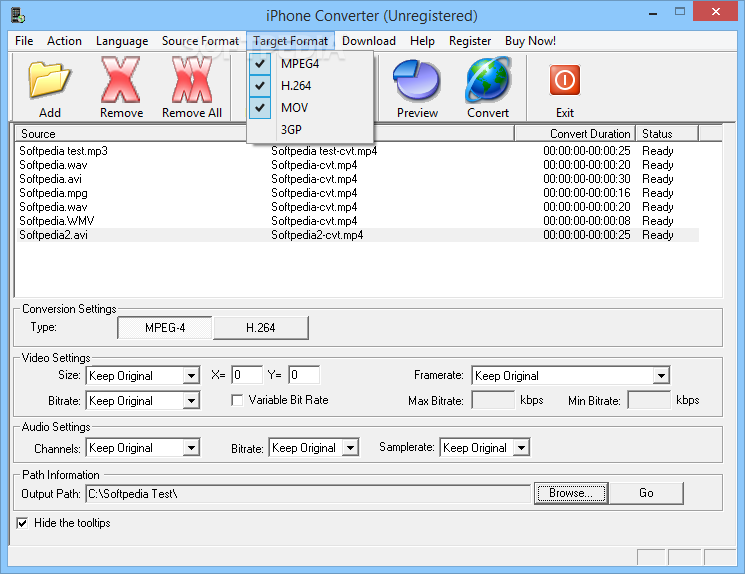Screen dimensions: 745x574
Task: Uncheck MPEG4 in Target Format menu
Action: point(309,64)
